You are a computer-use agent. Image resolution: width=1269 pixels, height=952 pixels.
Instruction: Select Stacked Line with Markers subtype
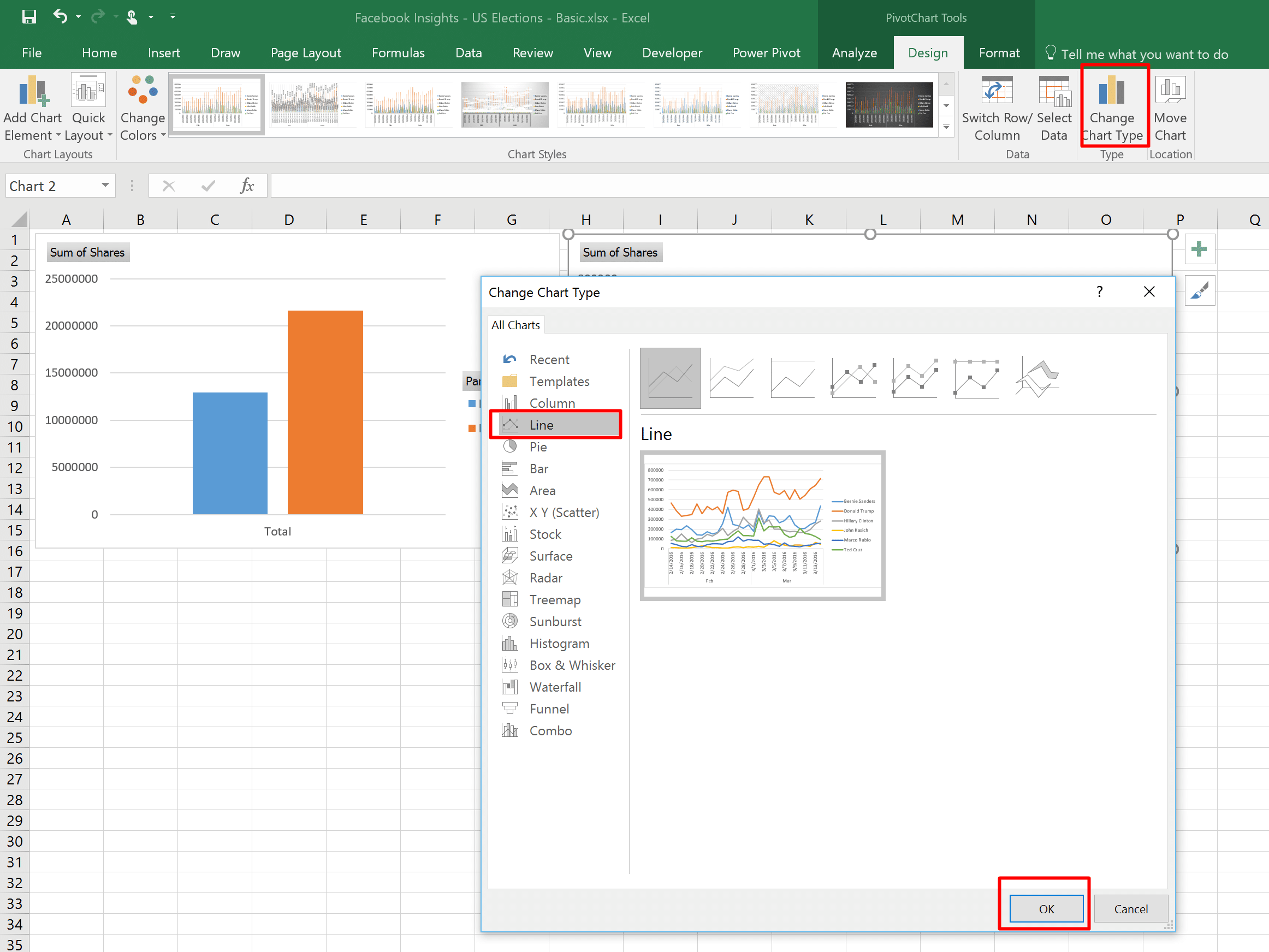coord(916,378)
